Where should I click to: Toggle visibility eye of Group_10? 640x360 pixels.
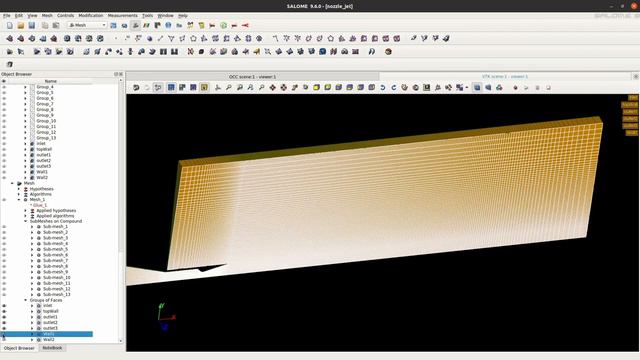pyautogui.click(x=4, y=121)
